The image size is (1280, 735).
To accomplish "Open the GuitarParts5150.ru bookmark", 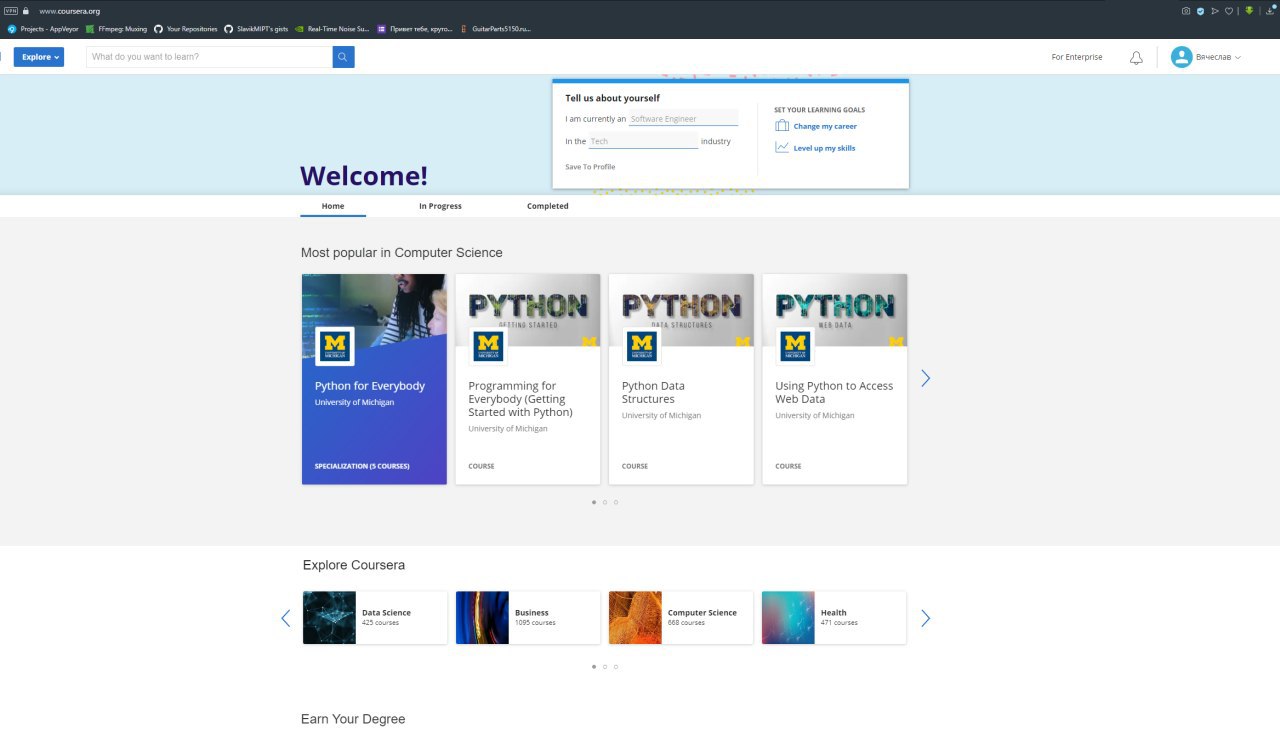I will pyautogui.click(x=496, y=29).
